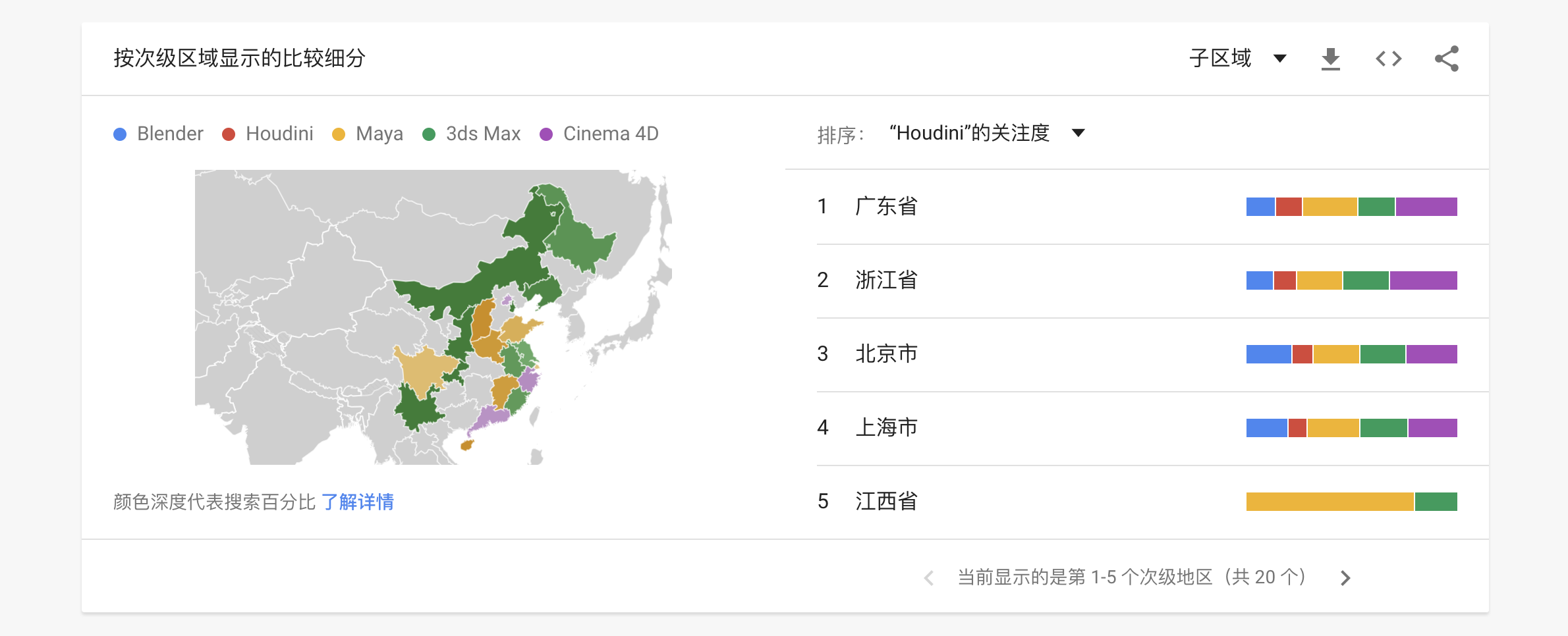The height and width of the screenshot is (636, 1568).
Task: Select the Maya legend dot
Action: pos(339,134)
